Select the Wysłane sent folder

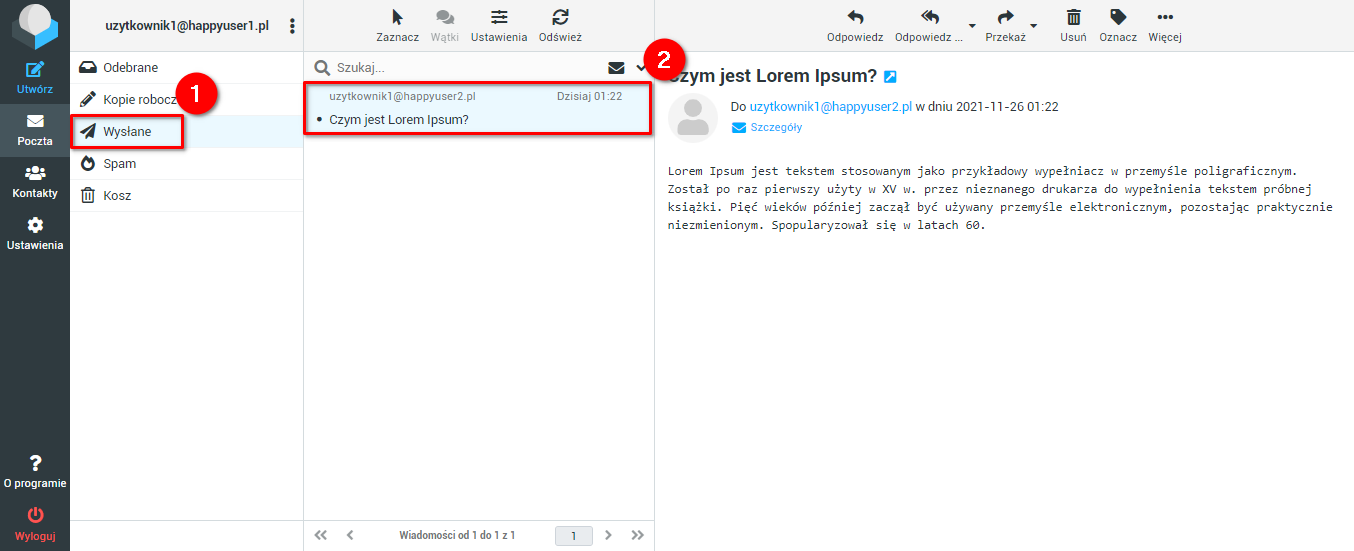click(x=186, y=132)
